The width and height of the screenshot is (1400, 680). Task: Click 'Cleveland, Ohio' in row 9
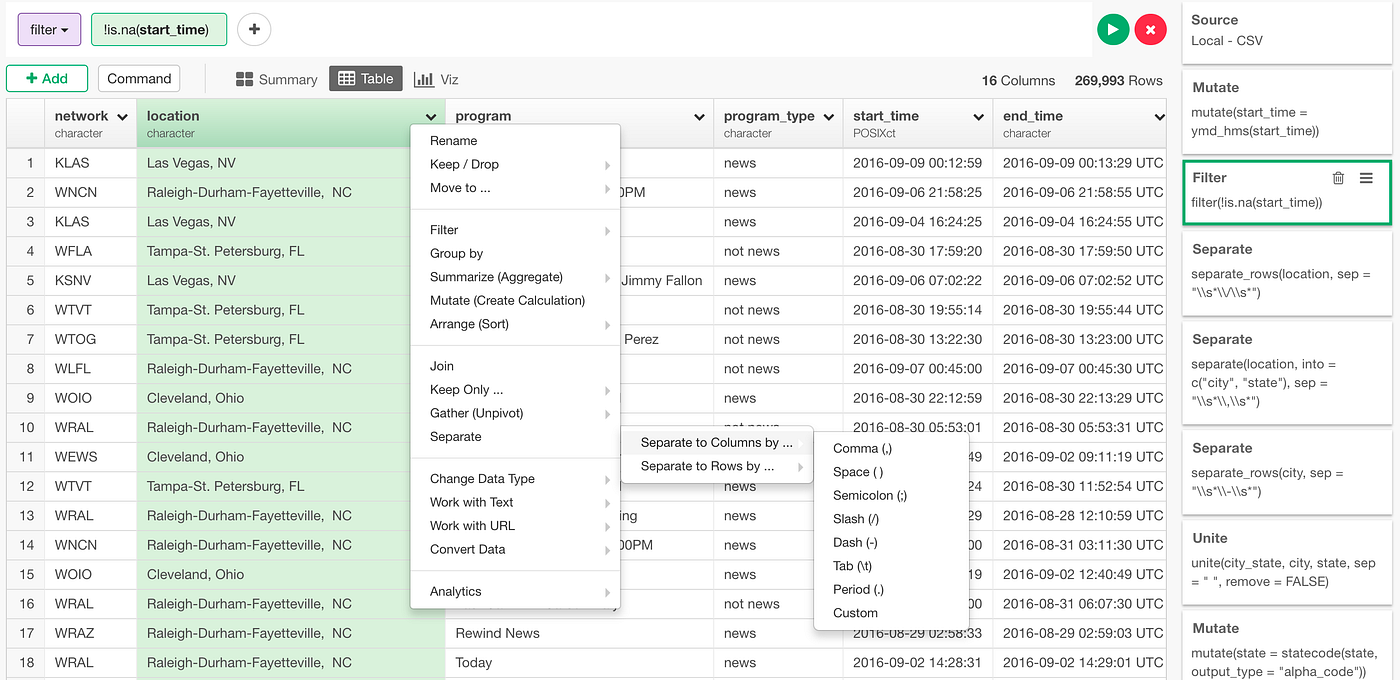tap(290, 398)
